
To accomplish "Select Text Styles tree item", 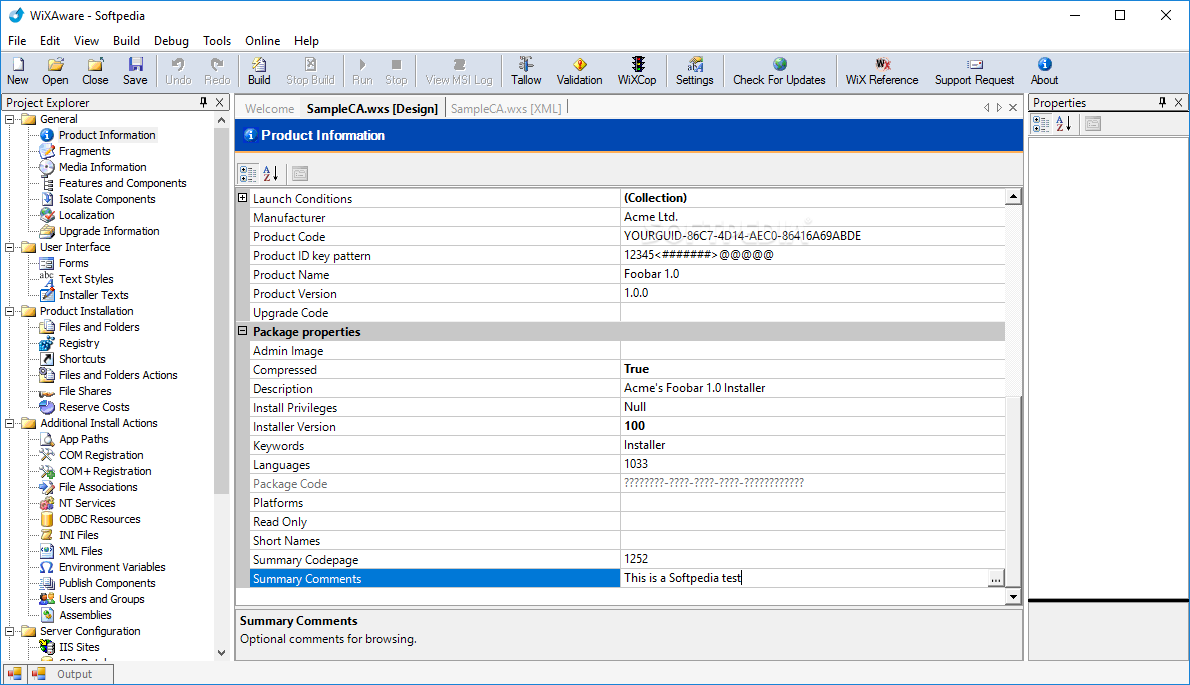I will [x=86, y=279].
